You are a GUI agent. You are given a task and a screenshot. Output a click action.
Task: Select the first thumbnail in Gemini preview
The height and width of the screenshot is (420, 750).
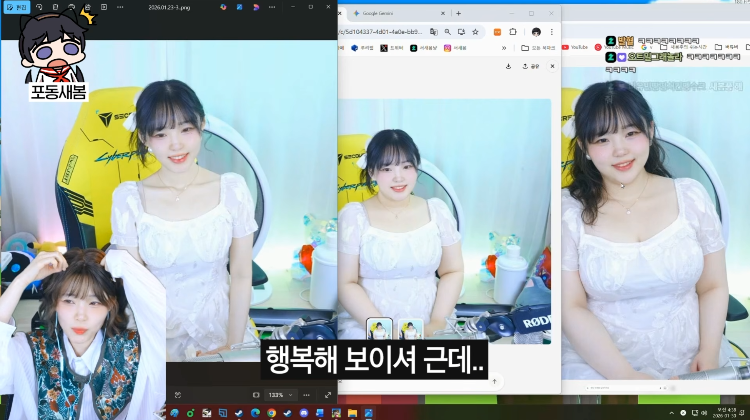[x=379, y=329]
